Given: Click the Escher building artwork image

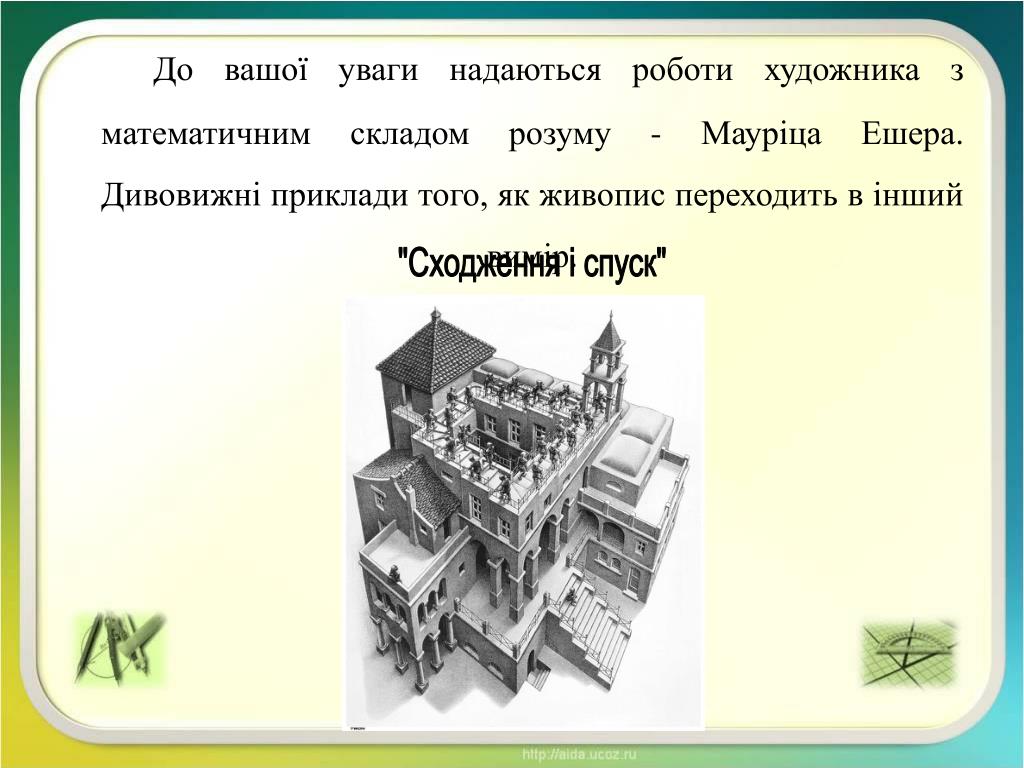Looking at the screenshot, I should click(x=525, y=513).
